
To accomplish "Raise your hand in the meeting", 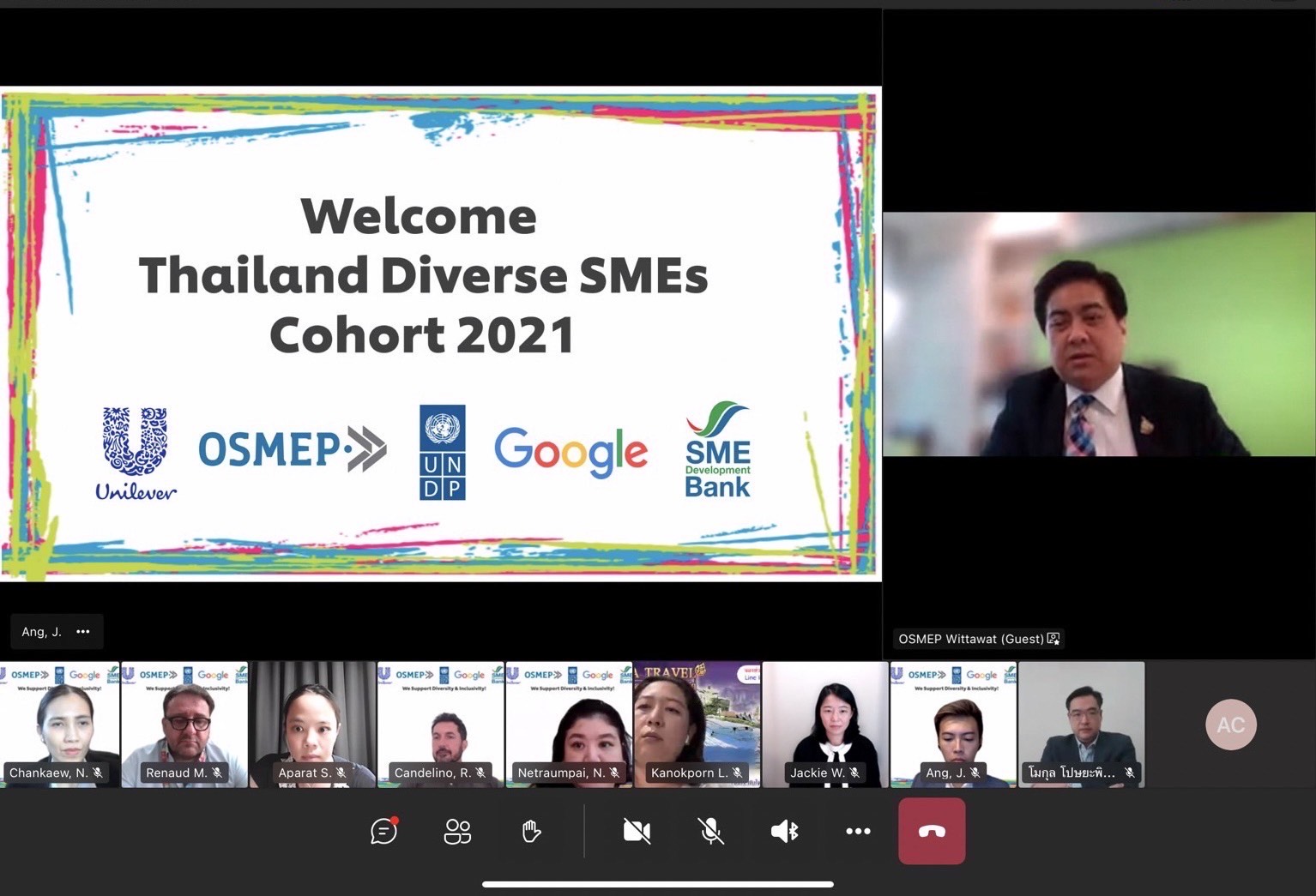I will [531, 831].
